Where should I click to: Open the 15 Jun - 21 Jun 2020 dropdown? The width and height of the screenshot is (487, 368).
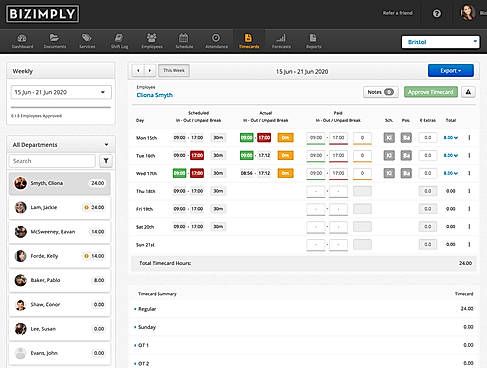point(61,92)
